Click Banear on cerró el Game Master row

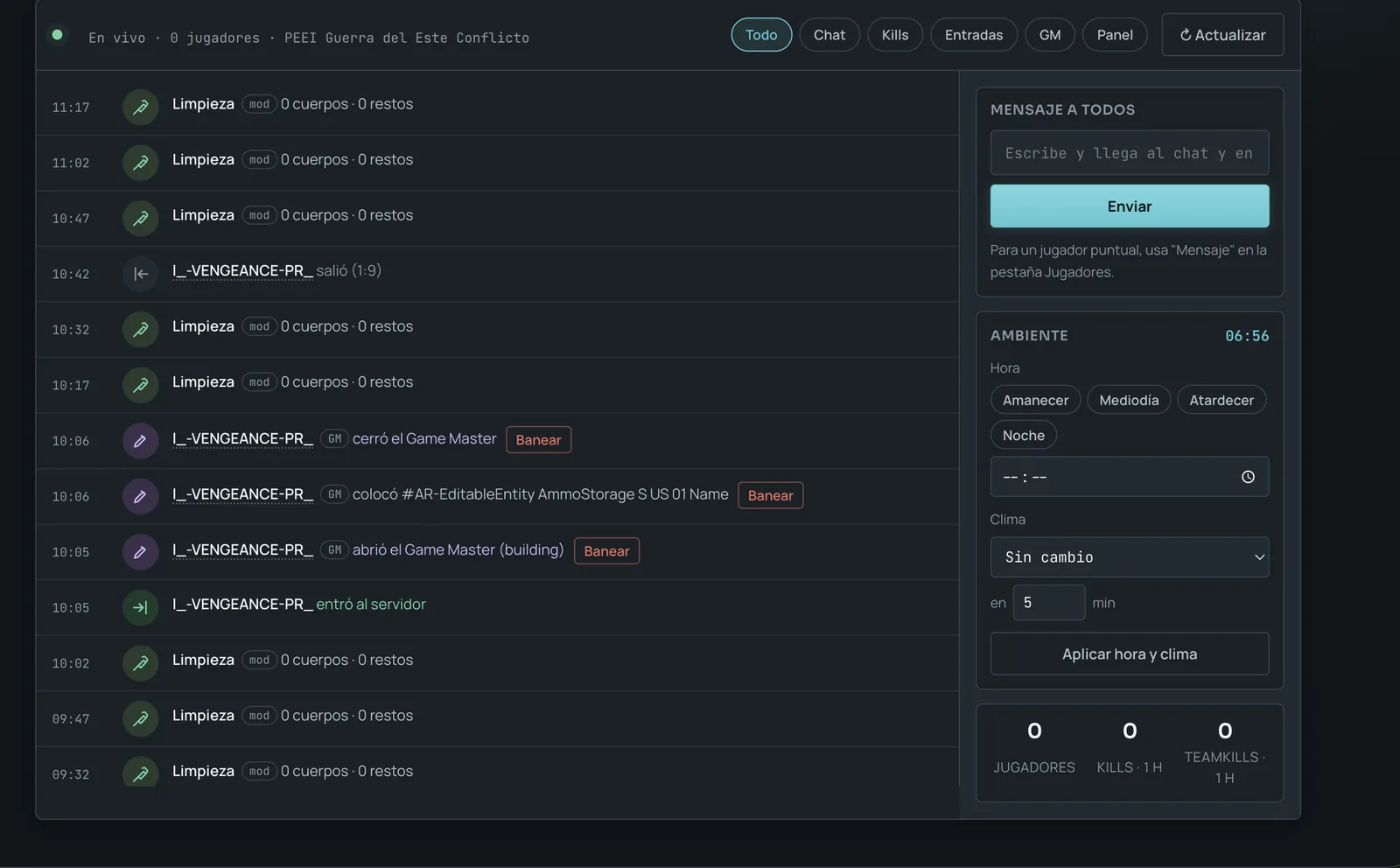[x=538, y=440]
